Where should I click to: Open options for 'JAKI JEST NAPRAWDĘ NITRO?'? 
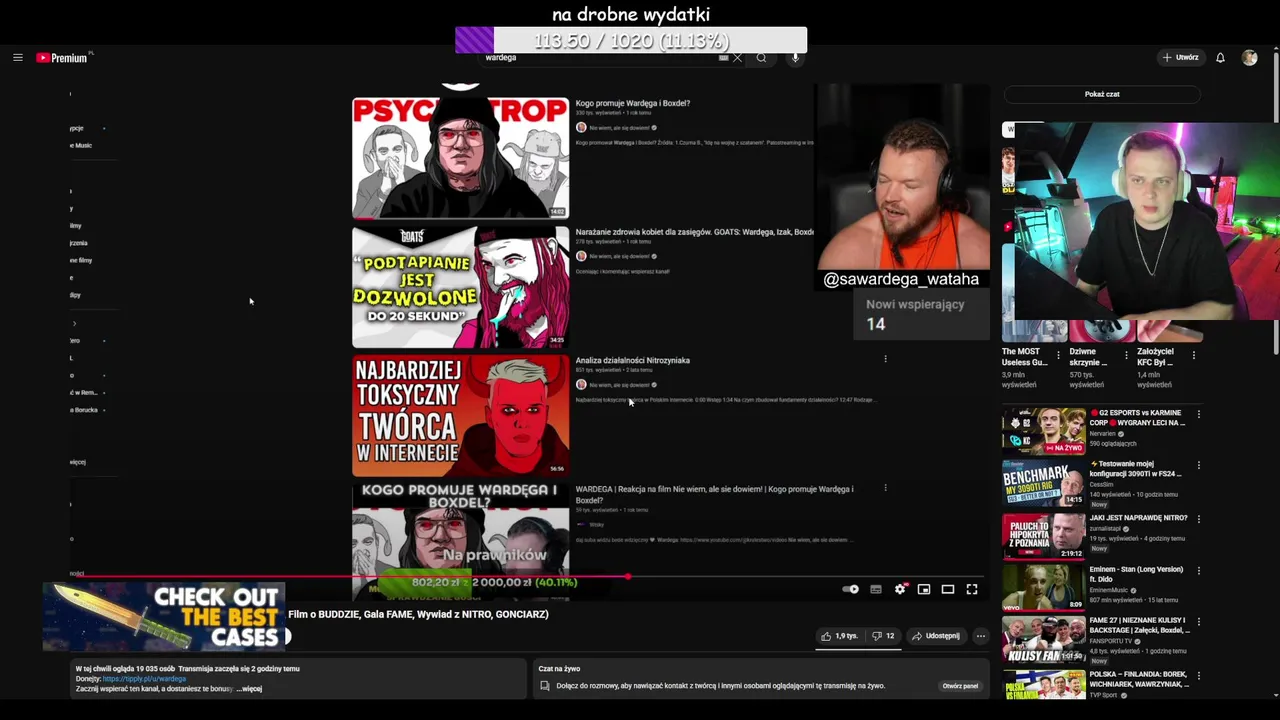point(1198,518)
